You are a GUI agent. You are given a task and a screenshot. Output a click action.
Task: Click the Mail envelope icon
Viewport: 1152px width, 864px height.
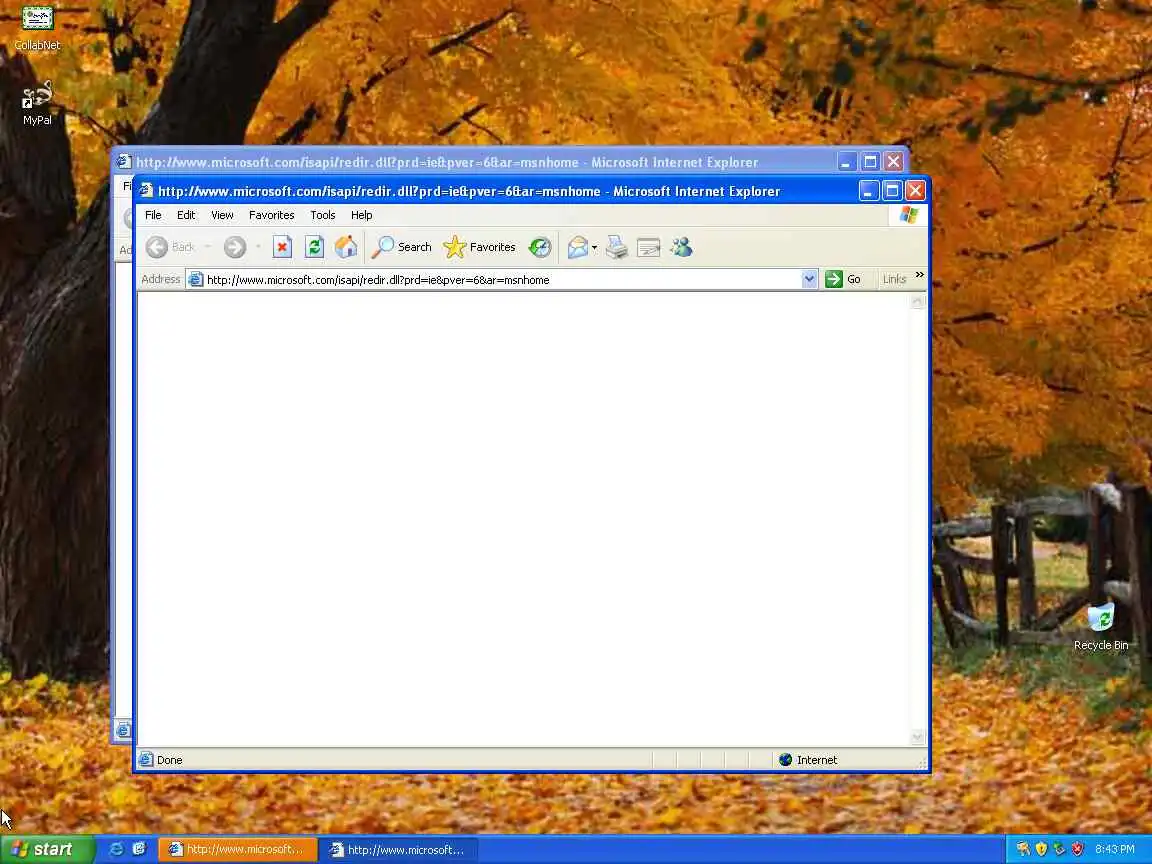tap(578, 248)
